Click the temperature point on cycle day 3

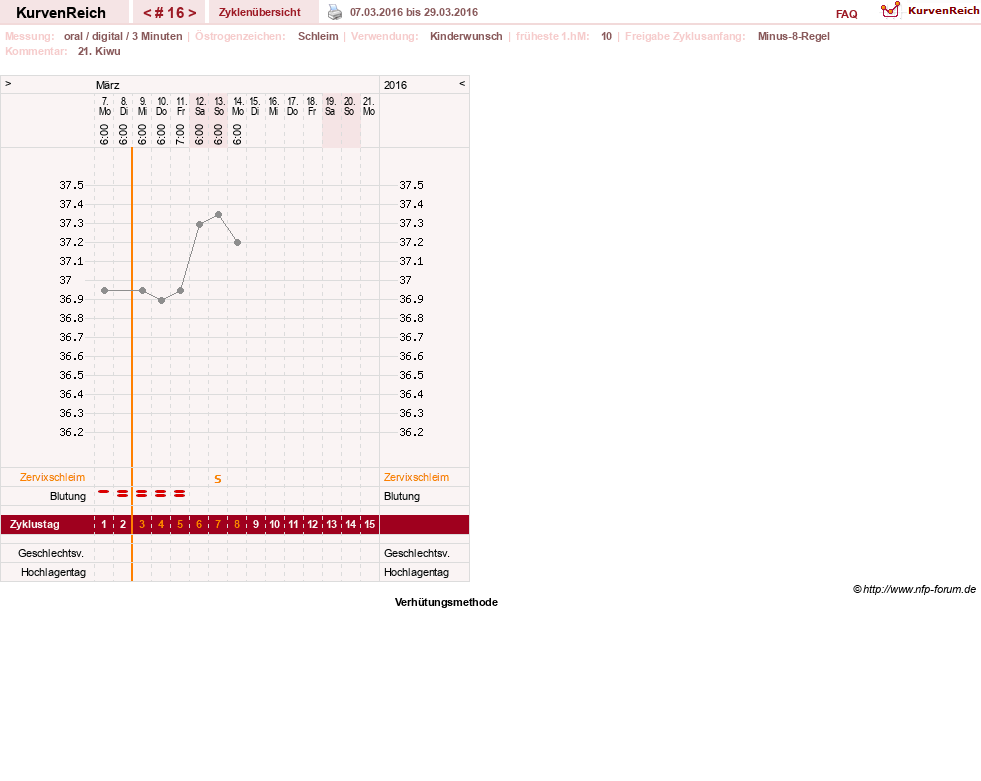tap(143, 290)
